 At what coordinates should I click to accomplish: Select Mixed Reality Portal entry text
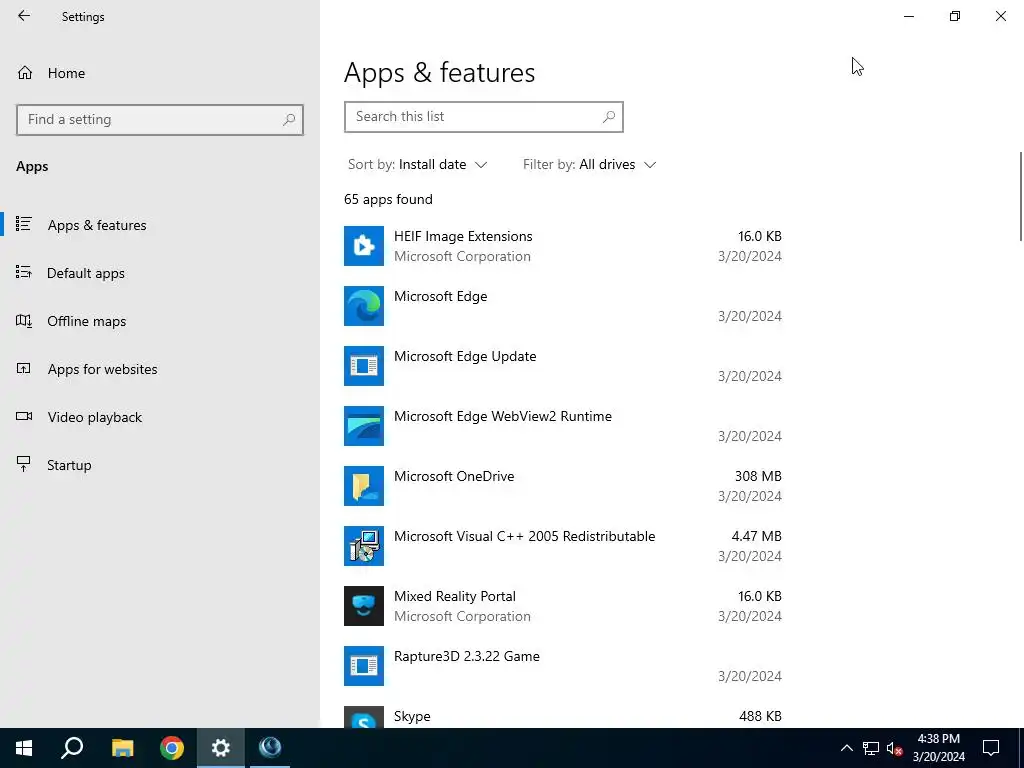(455, 596)
